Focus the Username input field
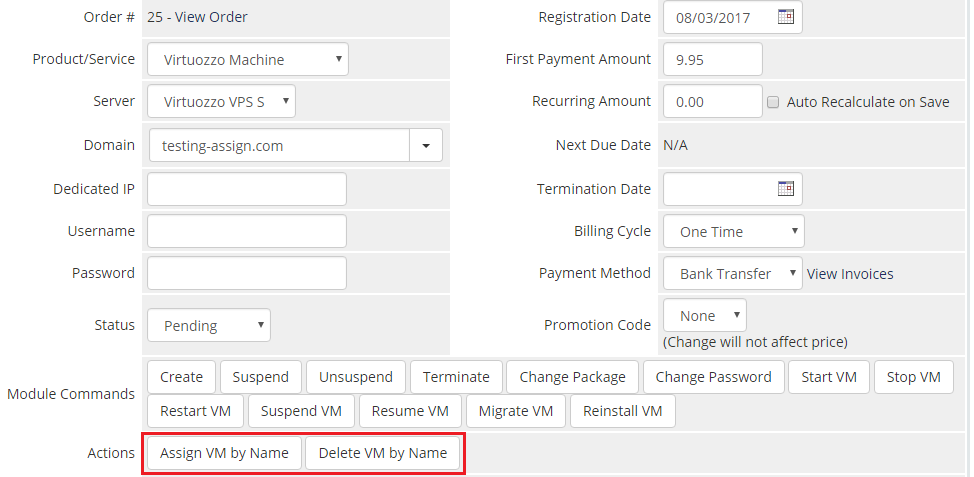974x477 pixels. [x=247, y=231]
